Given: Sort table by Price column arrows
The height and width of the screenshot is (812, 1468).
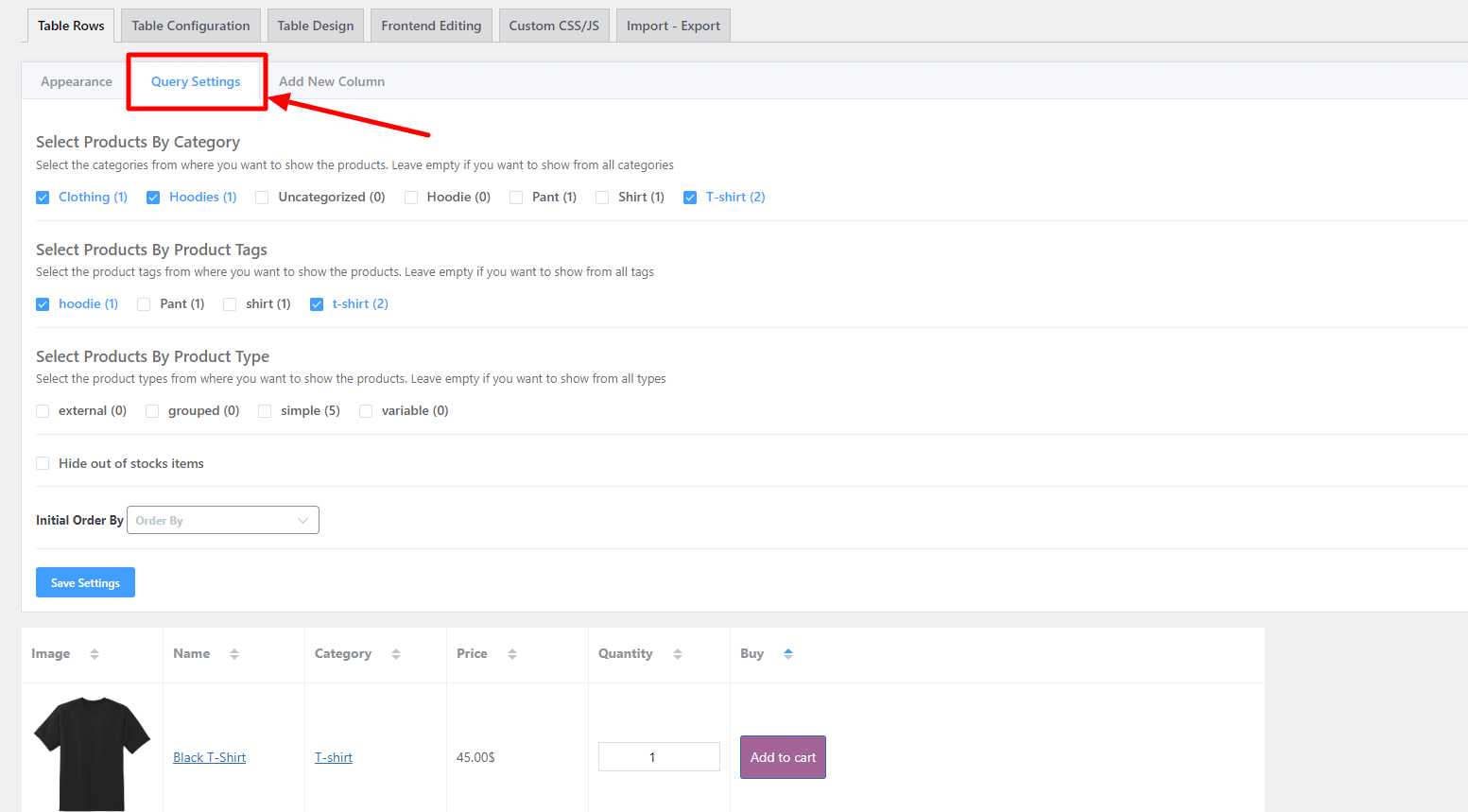Looking at the screenshot, I should (x=512, y=654).
